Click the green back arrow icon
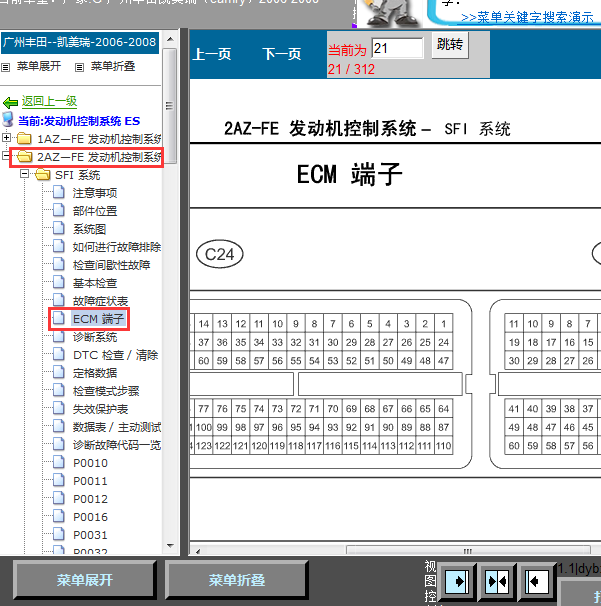The image size is (601, 606). (10, 102)
